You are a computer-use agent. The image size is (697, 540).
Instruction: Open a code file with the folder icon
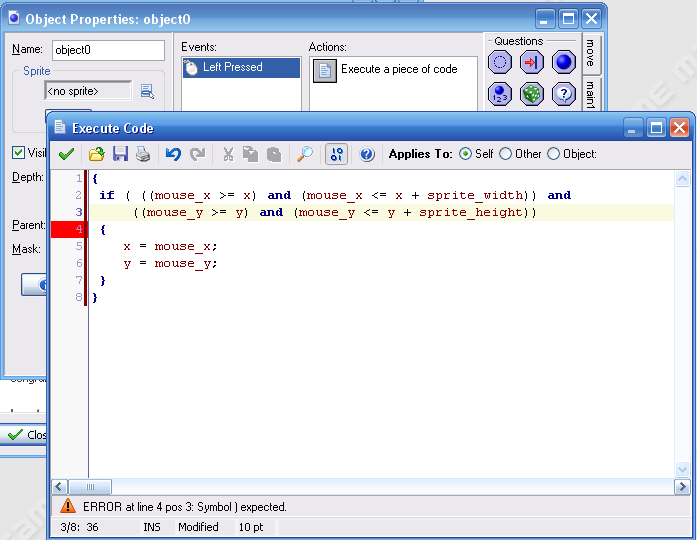[96, 154]
